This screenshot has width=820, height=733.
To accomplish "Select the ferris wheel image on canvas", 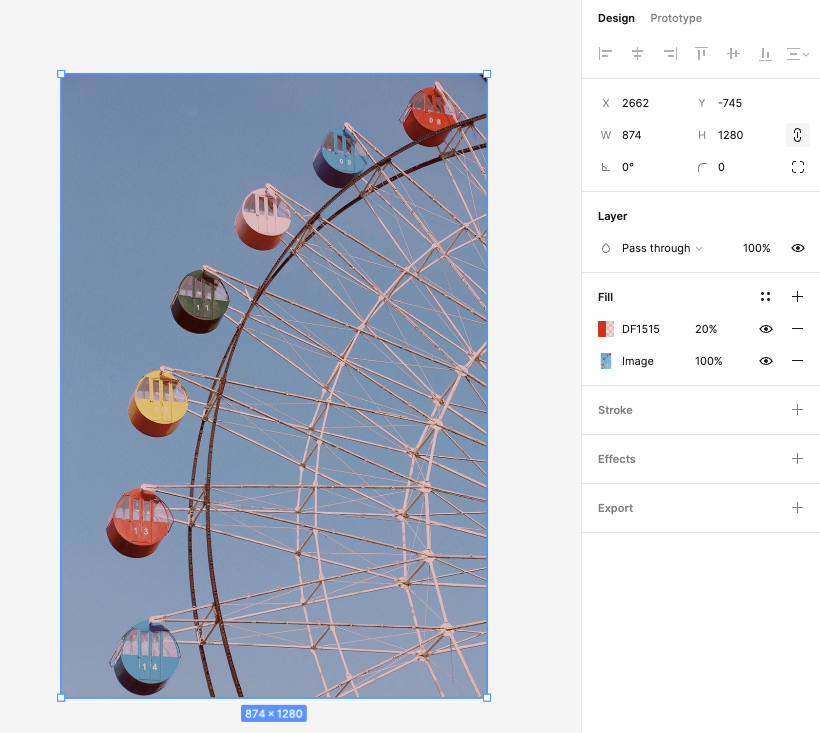I will tap(274, 386).
